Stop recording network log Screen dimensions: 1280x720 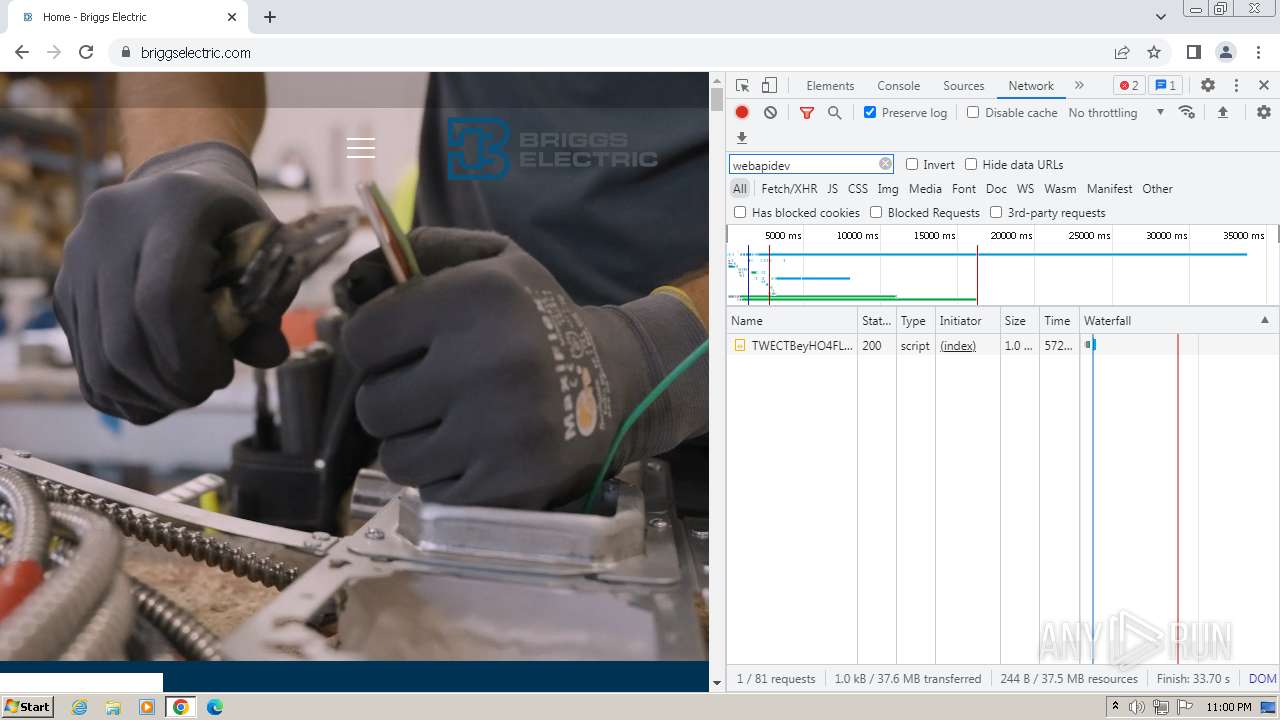(x=742, y=113)
